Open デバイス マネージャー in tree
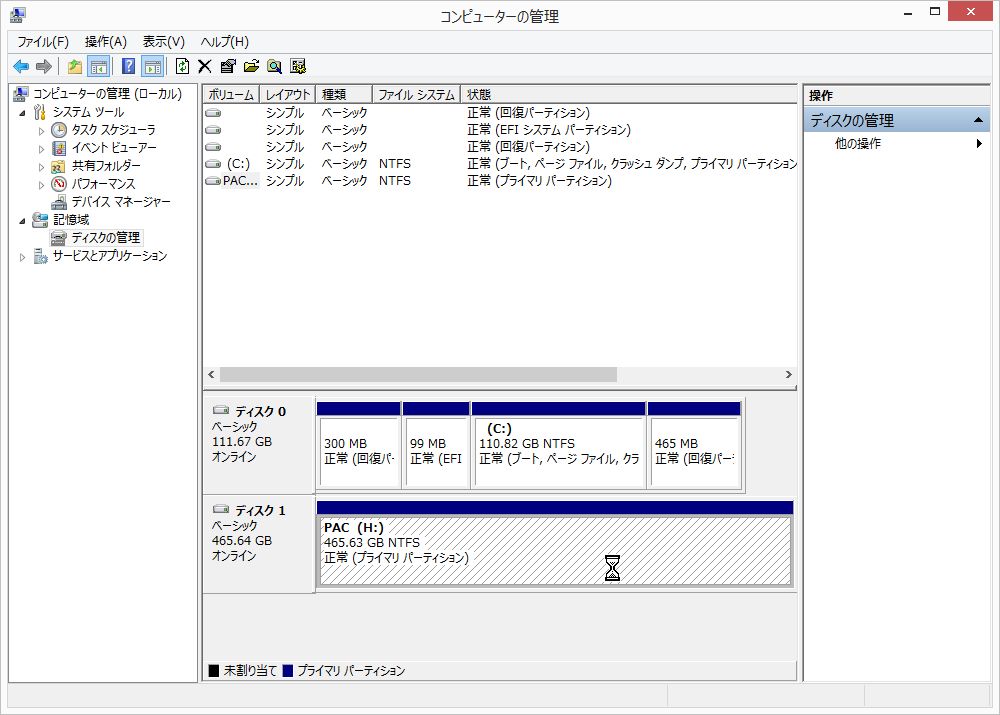Image resolution: width=1000 pixels, height=715 pixels. [121, 202]
